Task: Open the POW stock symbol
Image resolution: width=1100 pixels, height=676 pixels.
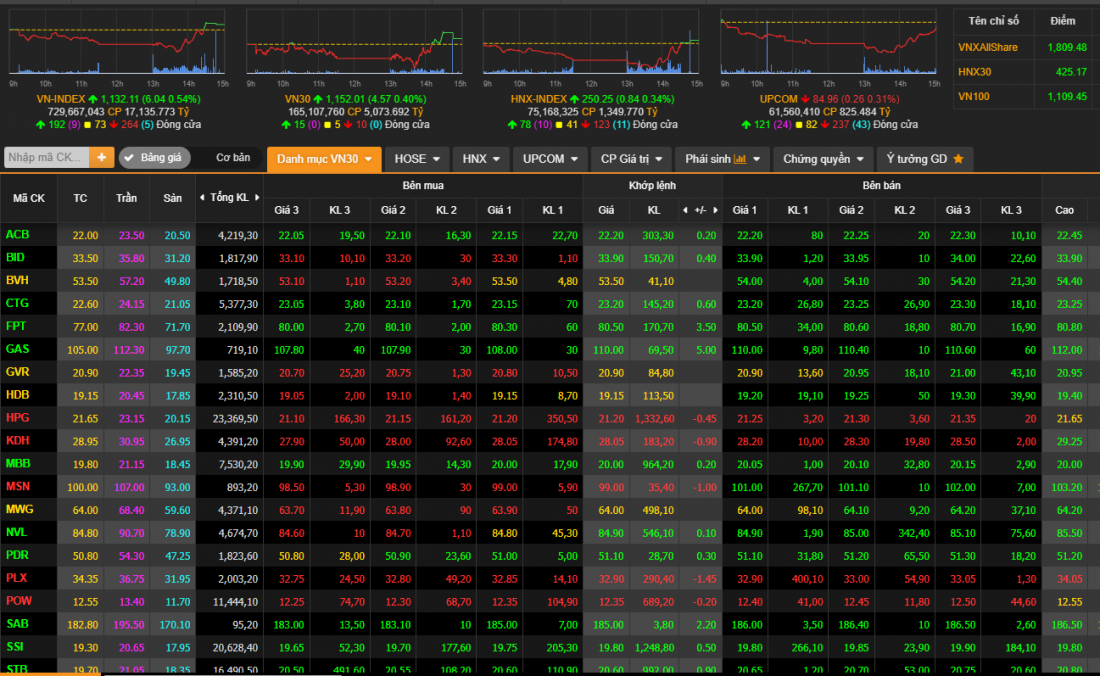Action: point(19,601)
